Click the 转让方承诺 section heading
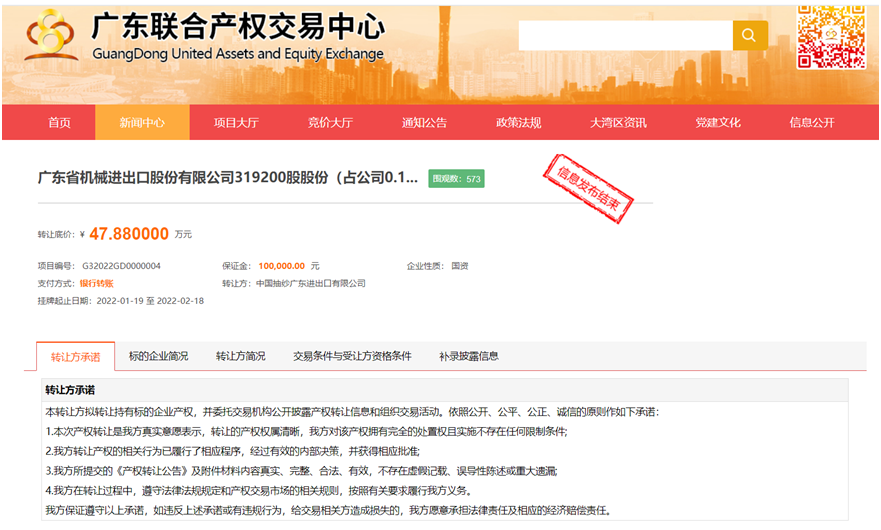881x530 pixels. [70, 390]
